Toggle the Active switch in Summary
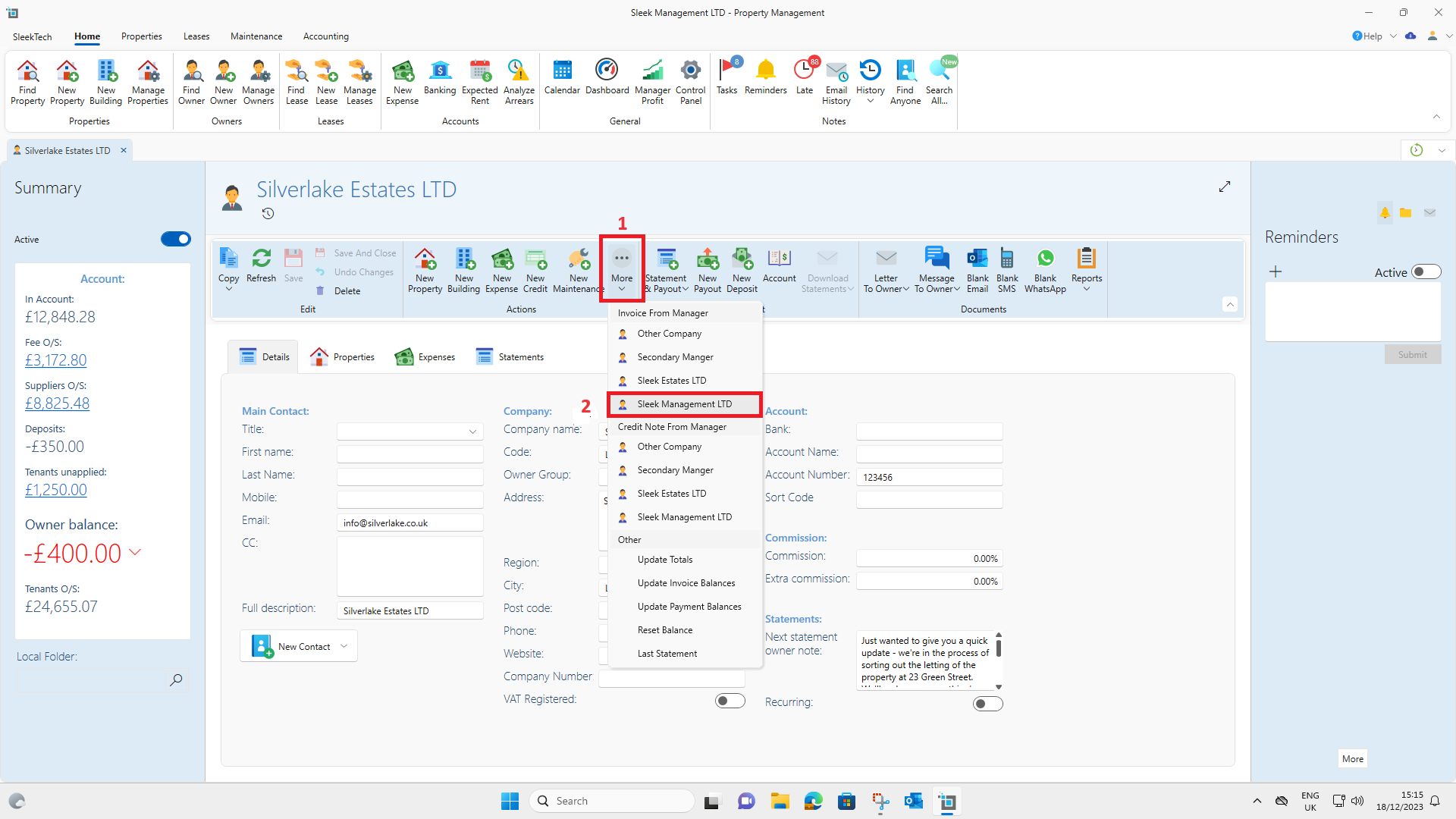 [176, 240]
